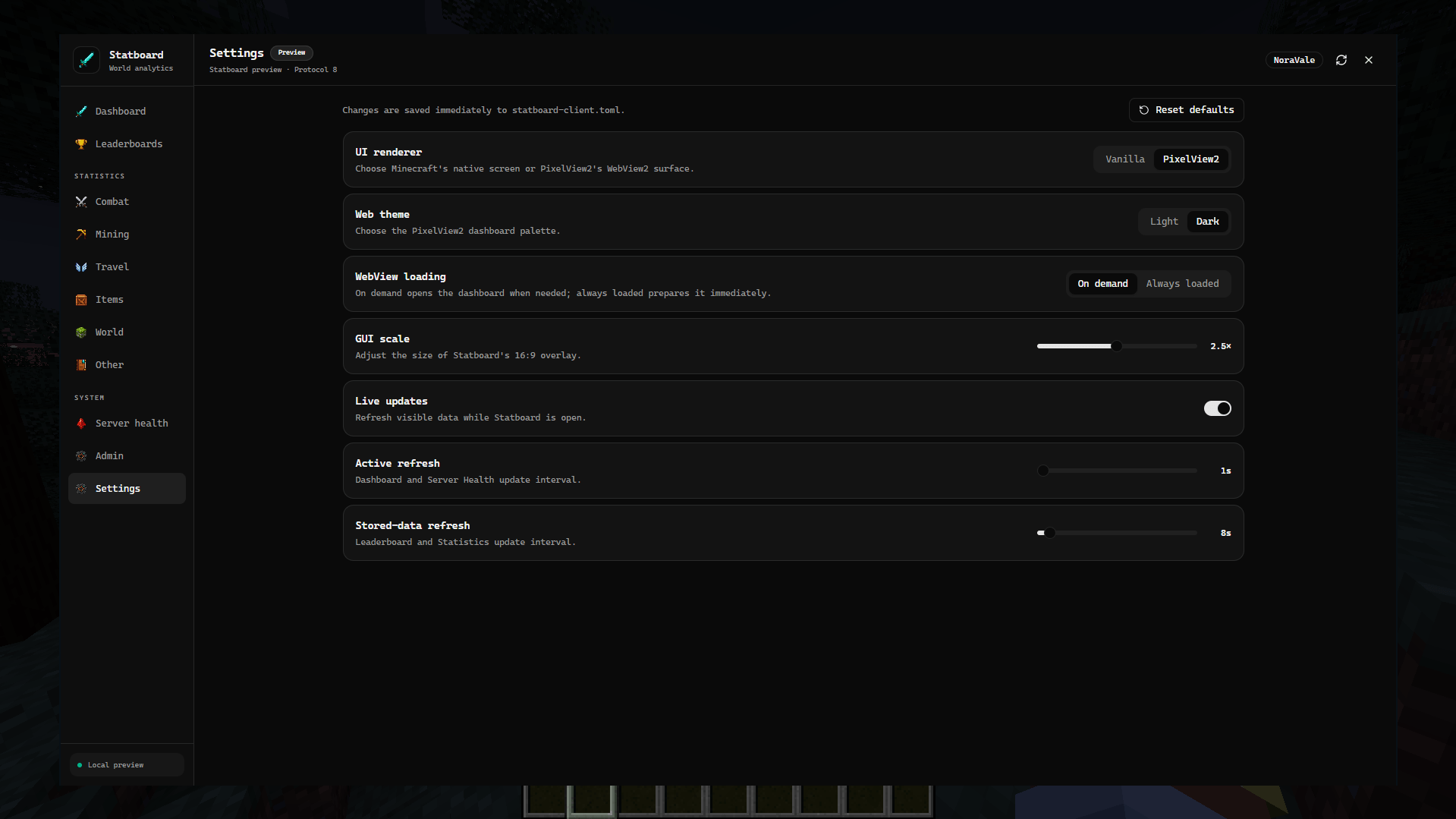Click the Items chest icon
Image resolution: width=1456 pixels, height=819 pixels.
click(x=81, y=300)
